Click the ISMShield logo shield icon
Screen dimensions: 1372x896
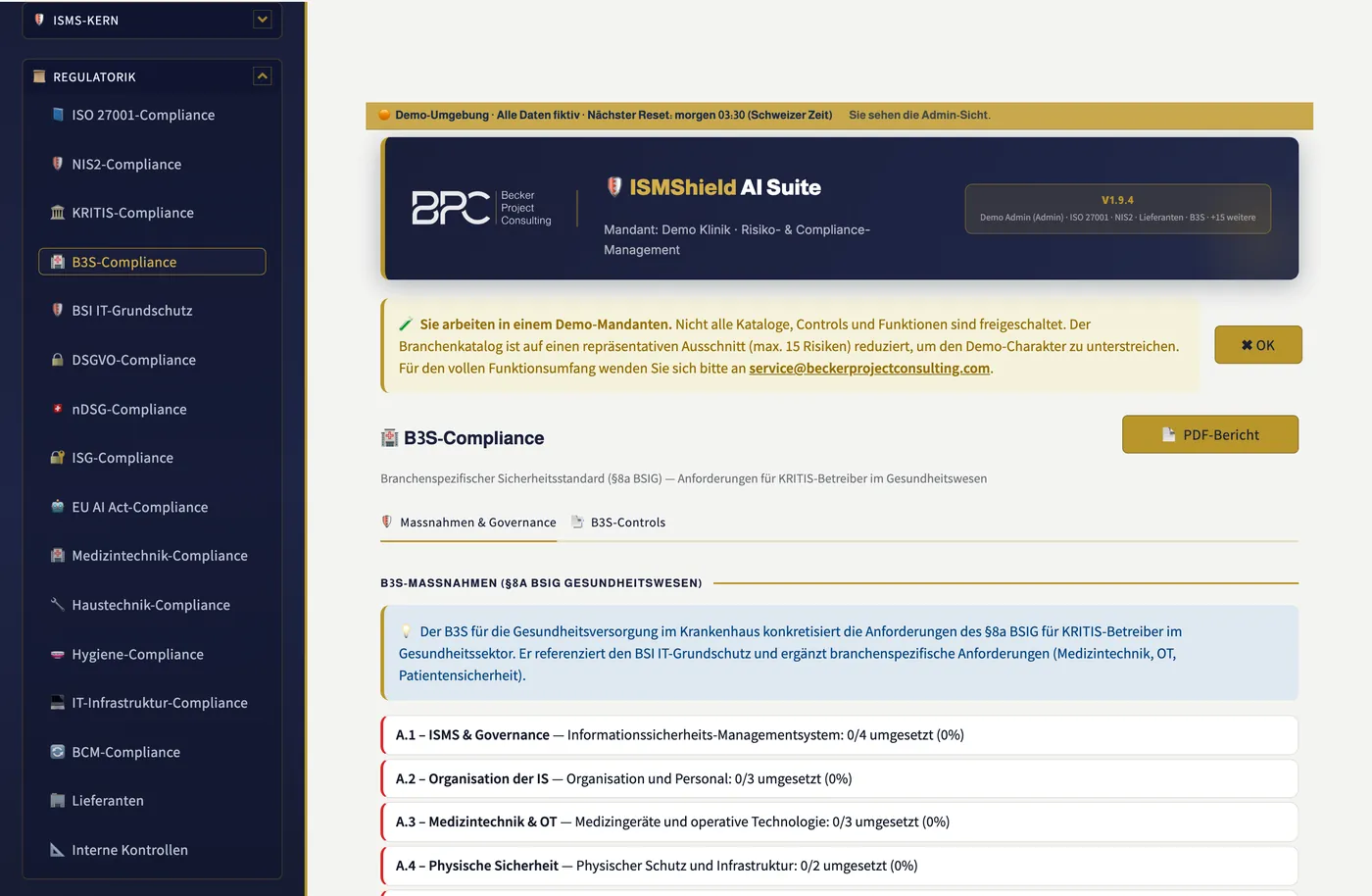pyautogui.click(x=614, y=186)
